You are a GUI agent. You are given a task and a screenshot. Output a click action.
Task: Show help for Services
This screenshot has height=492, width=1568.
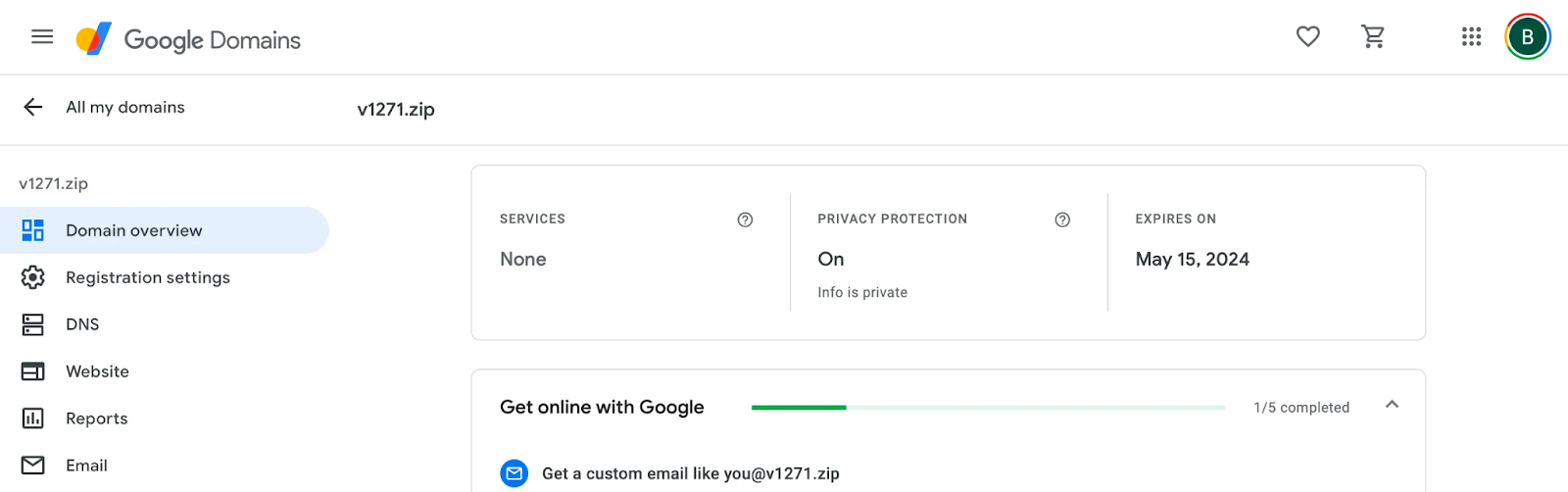[745, 220]
